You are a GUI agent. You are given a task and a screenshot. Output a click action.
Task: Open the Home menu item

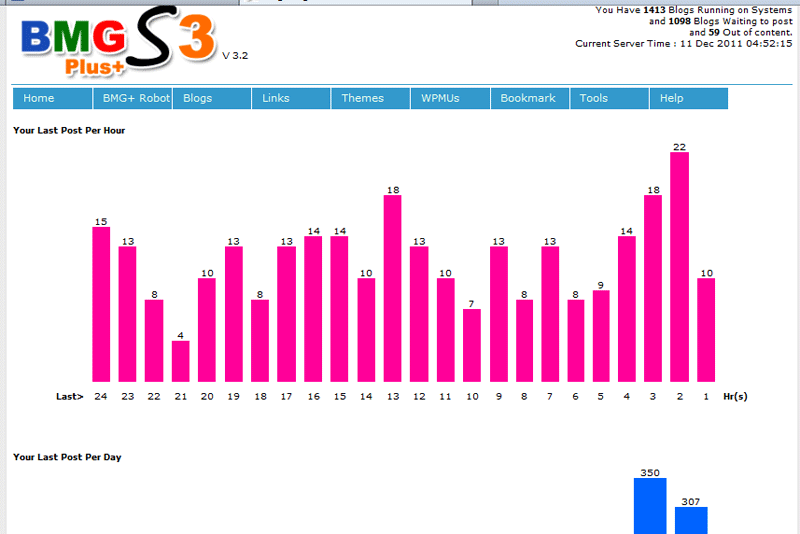pos(53,98)
